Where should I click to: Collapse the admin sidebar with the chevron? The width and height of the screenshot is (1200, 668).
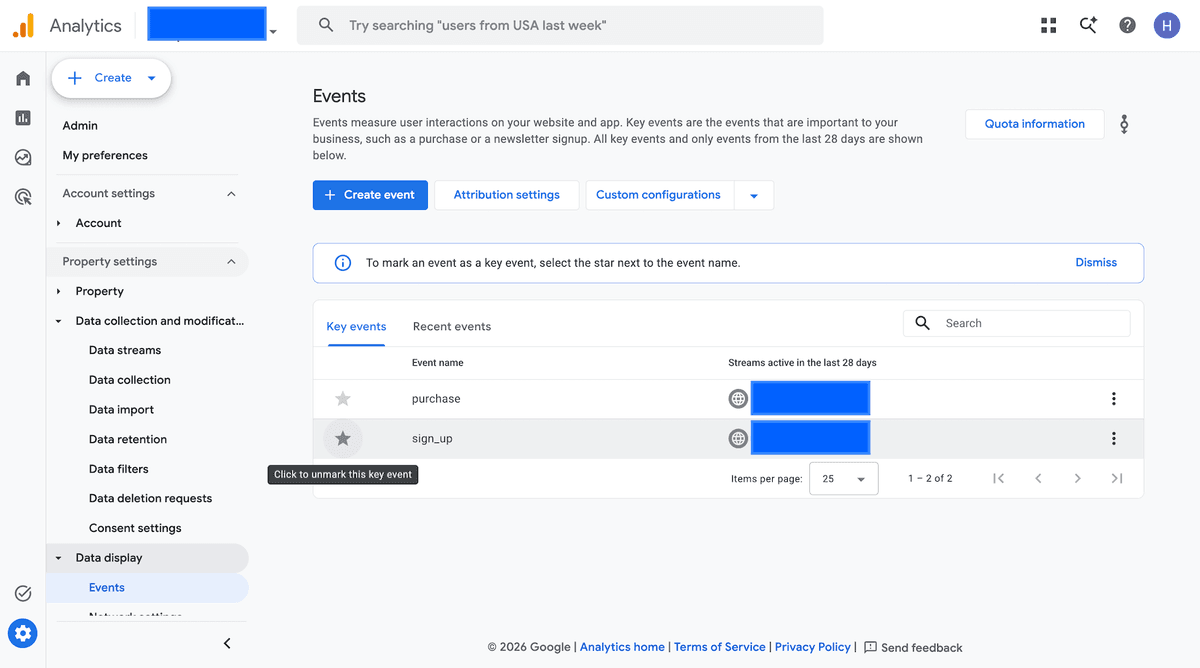point(227,643)
